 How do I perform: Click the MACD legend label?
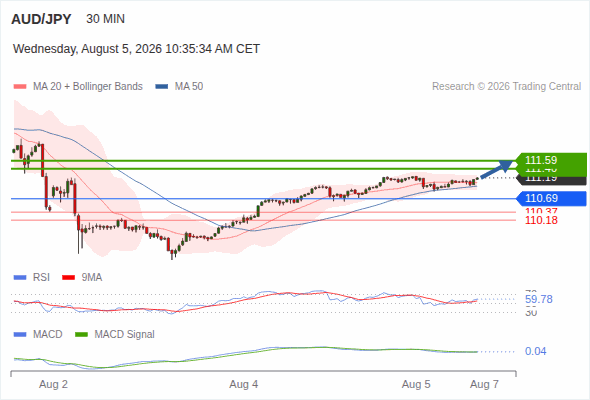(x=48, y=334)
